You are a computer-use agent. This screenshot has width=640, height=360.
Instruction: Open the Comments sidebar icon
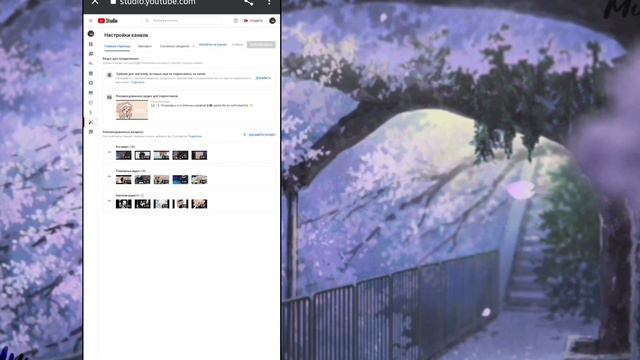tap(91, 73)
